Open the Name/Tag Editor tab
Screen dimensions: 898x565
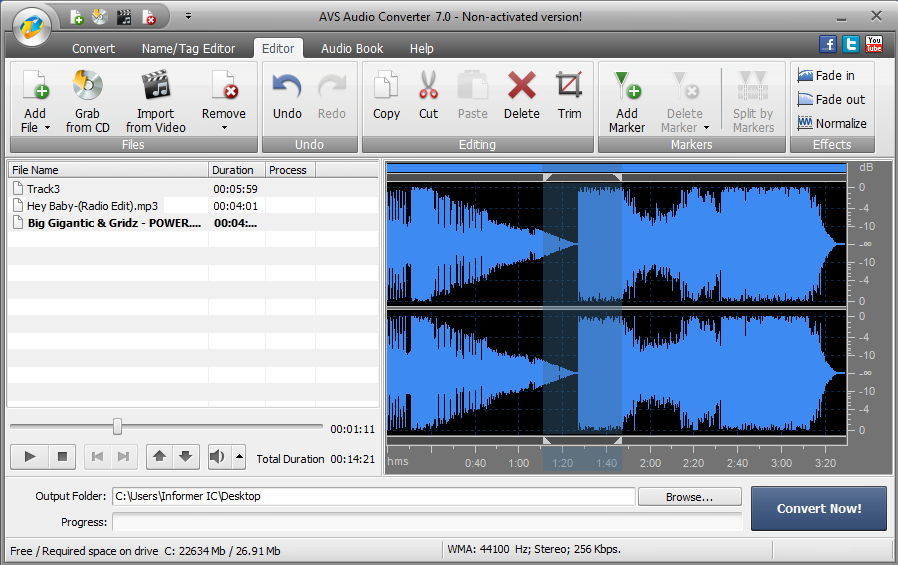click(x=188, y=49)
